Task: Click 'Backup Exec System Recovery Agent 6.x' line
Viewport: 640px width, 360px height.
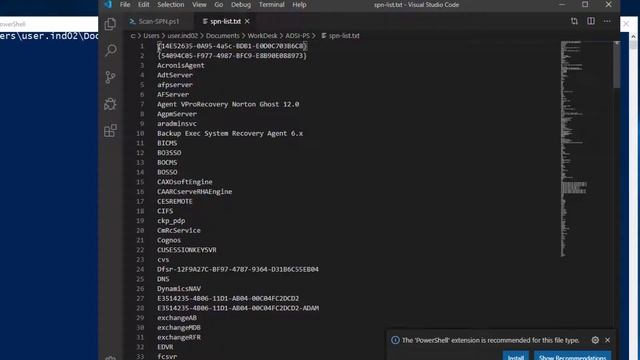Action: pos(230,133)
